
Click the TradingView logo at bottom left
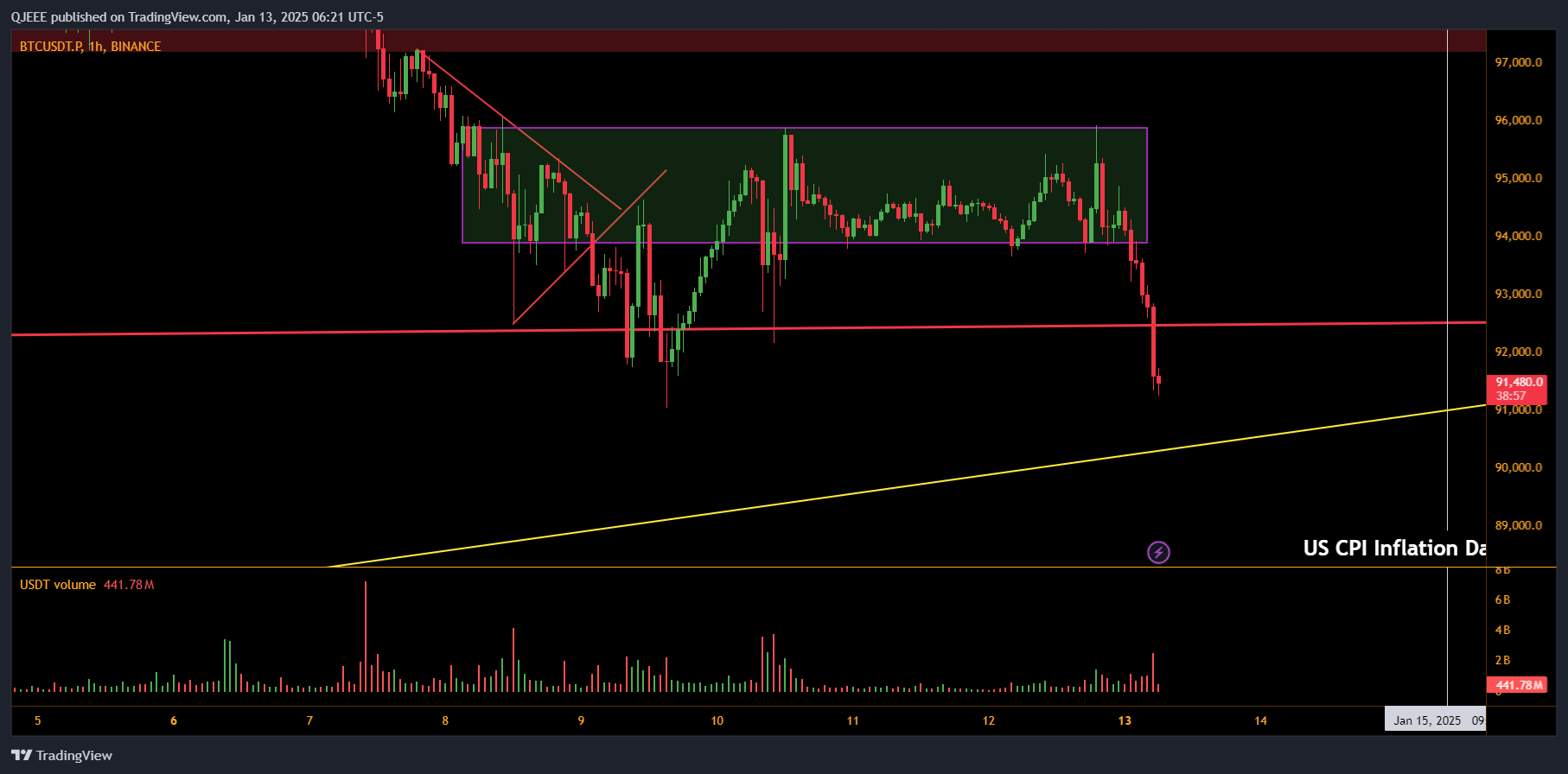click(x=62, y=755)
